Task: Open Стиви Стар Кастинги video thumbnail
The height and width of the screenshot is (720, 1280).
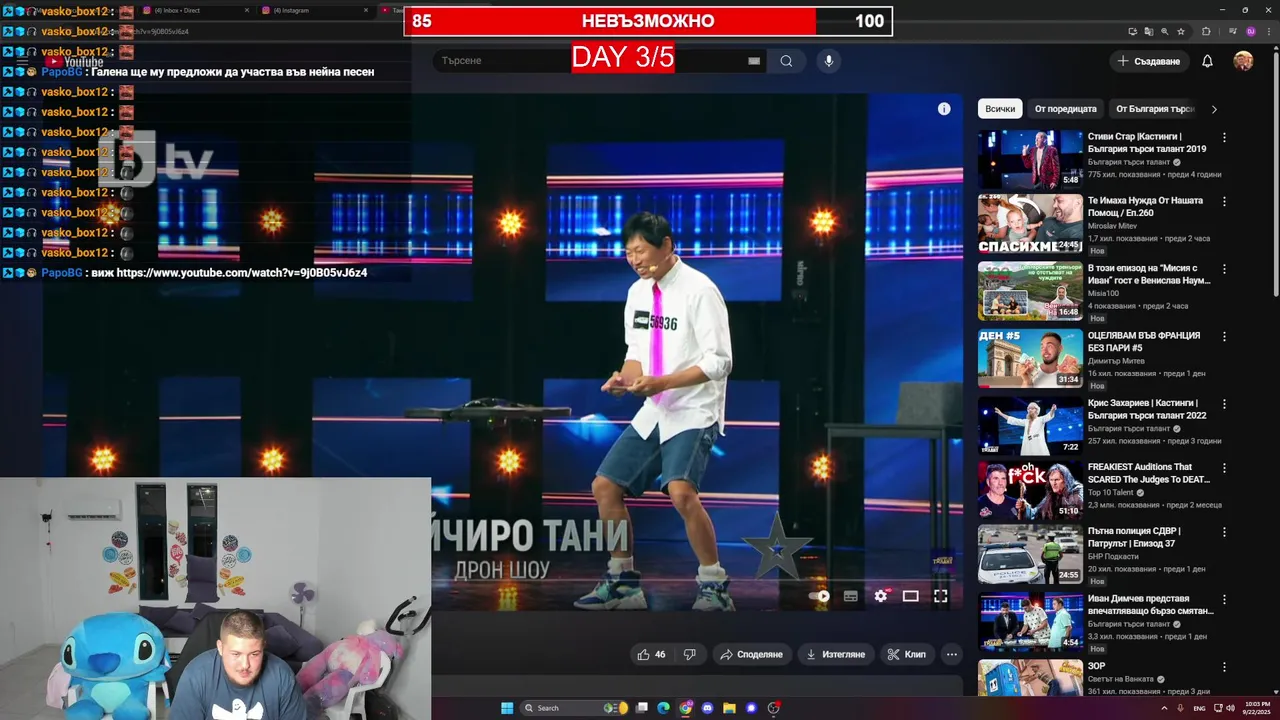Action: click(x=1030, y=159)
